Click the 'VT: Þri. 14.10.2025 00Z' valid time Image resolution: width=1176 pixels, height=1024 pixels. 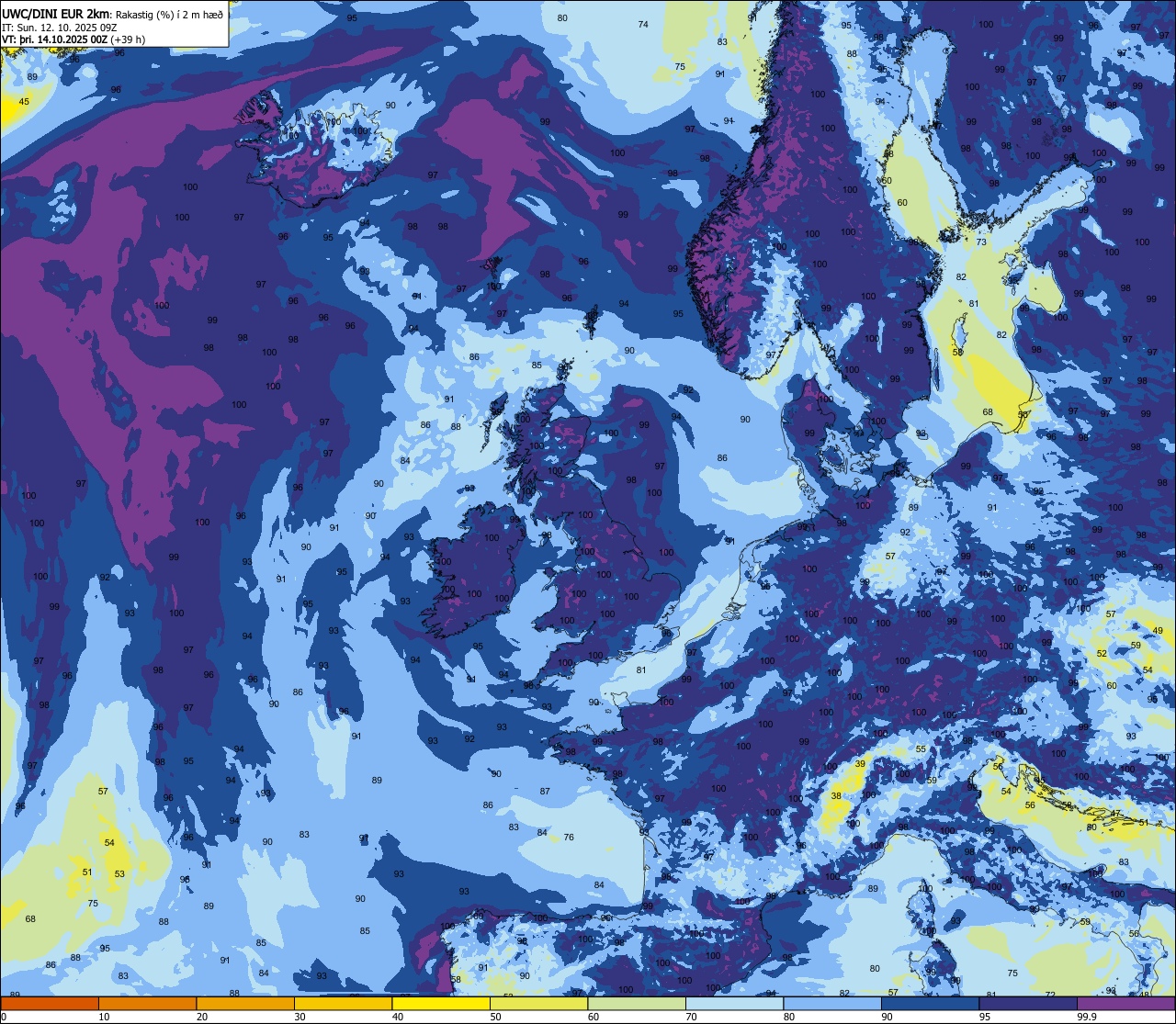pyautogui.click(x=54, y=39)
